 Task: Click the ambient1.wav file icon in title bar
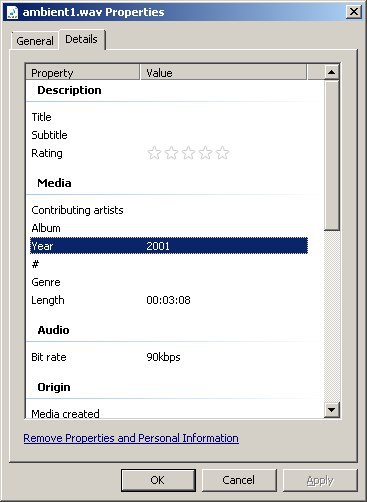point(12,12)
